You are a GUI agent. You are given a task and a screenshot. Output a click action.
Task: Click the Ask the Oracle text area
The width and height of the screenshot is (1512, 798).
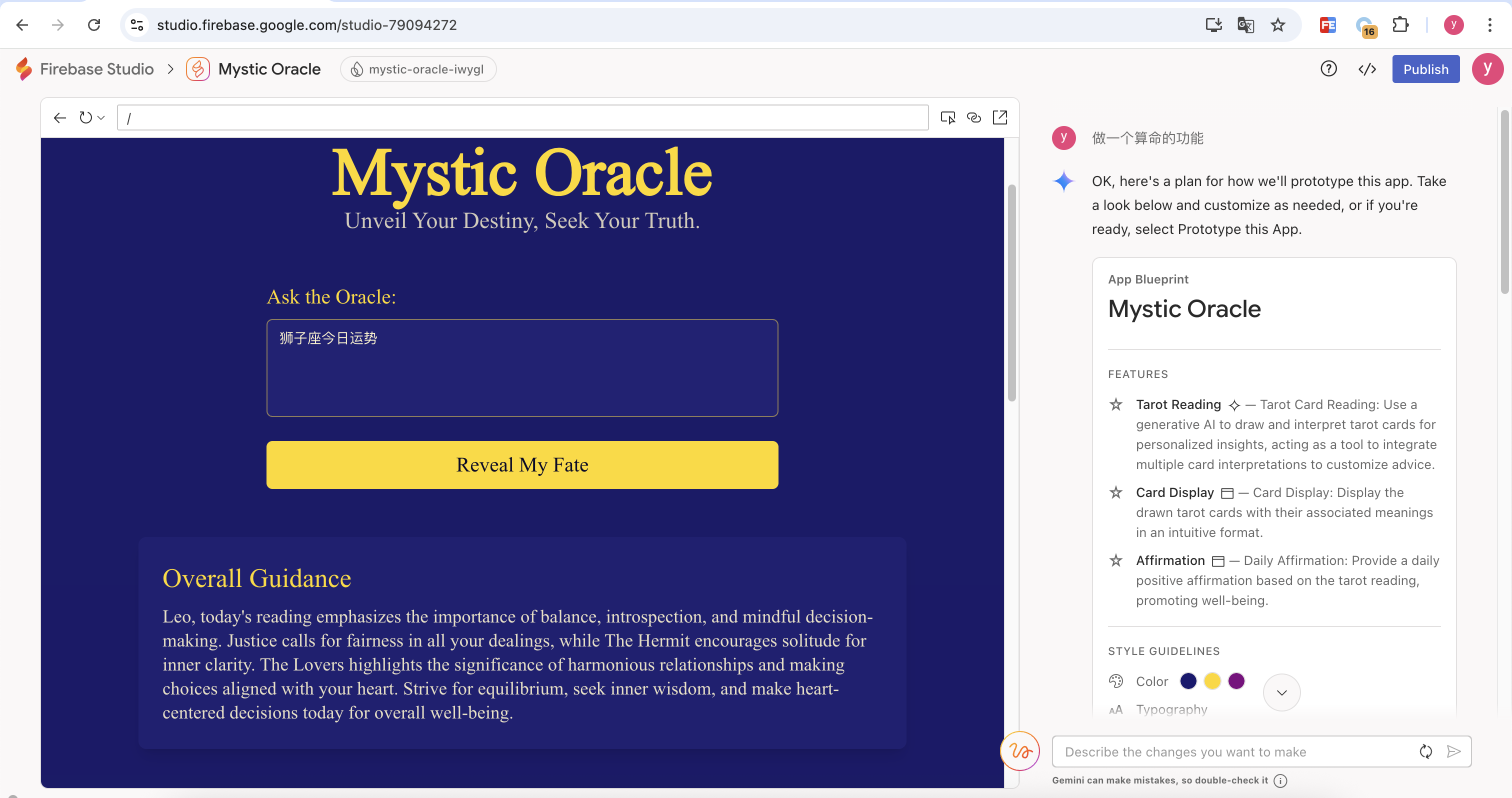tap(522, 368)
